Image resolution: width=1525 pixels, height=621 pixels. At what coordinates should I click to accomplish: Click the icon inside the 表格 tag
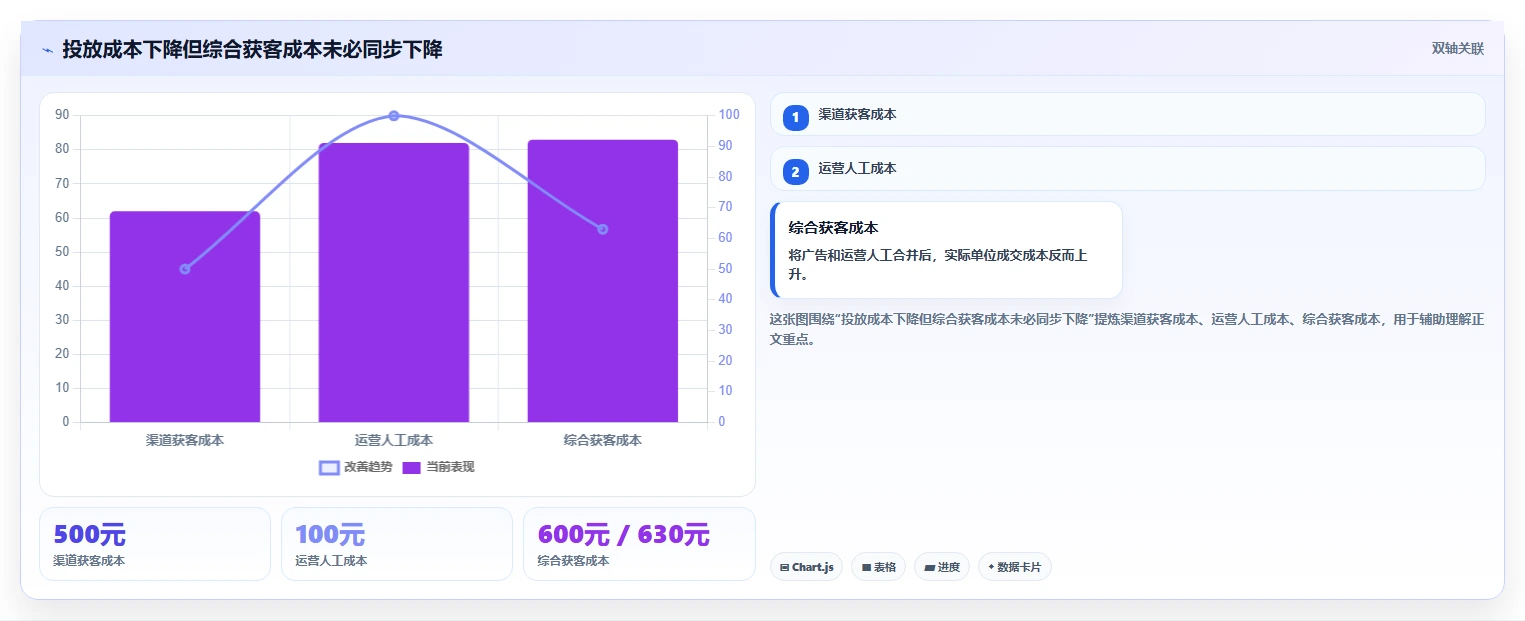click(866, 568)
